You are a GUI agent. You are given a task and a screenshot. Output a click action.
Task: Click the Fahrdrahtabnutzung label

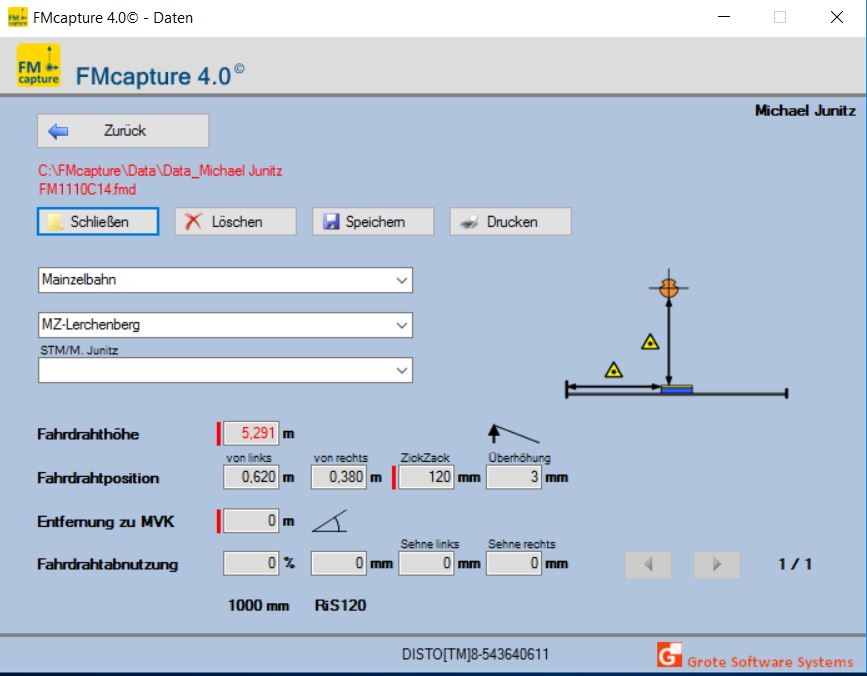pyautogui.click(x=107, y=564)
